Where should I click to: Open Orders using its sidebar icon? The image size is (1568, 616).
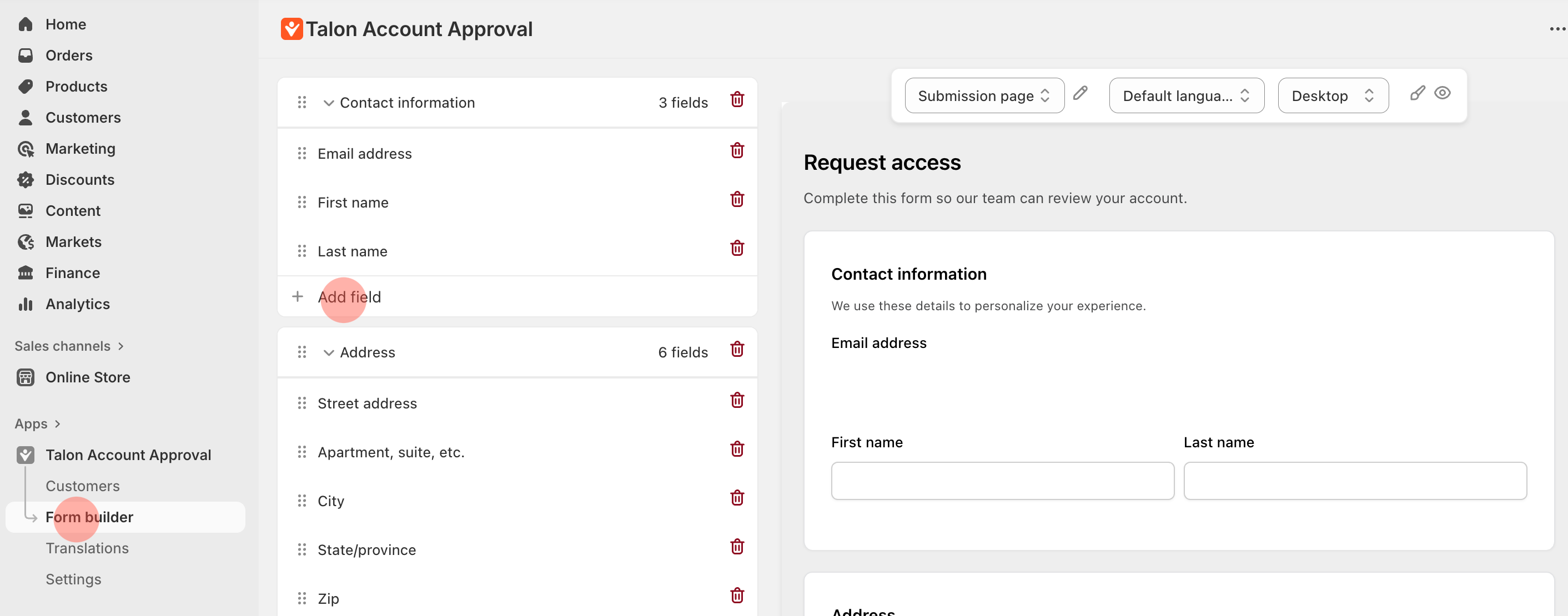26,55
